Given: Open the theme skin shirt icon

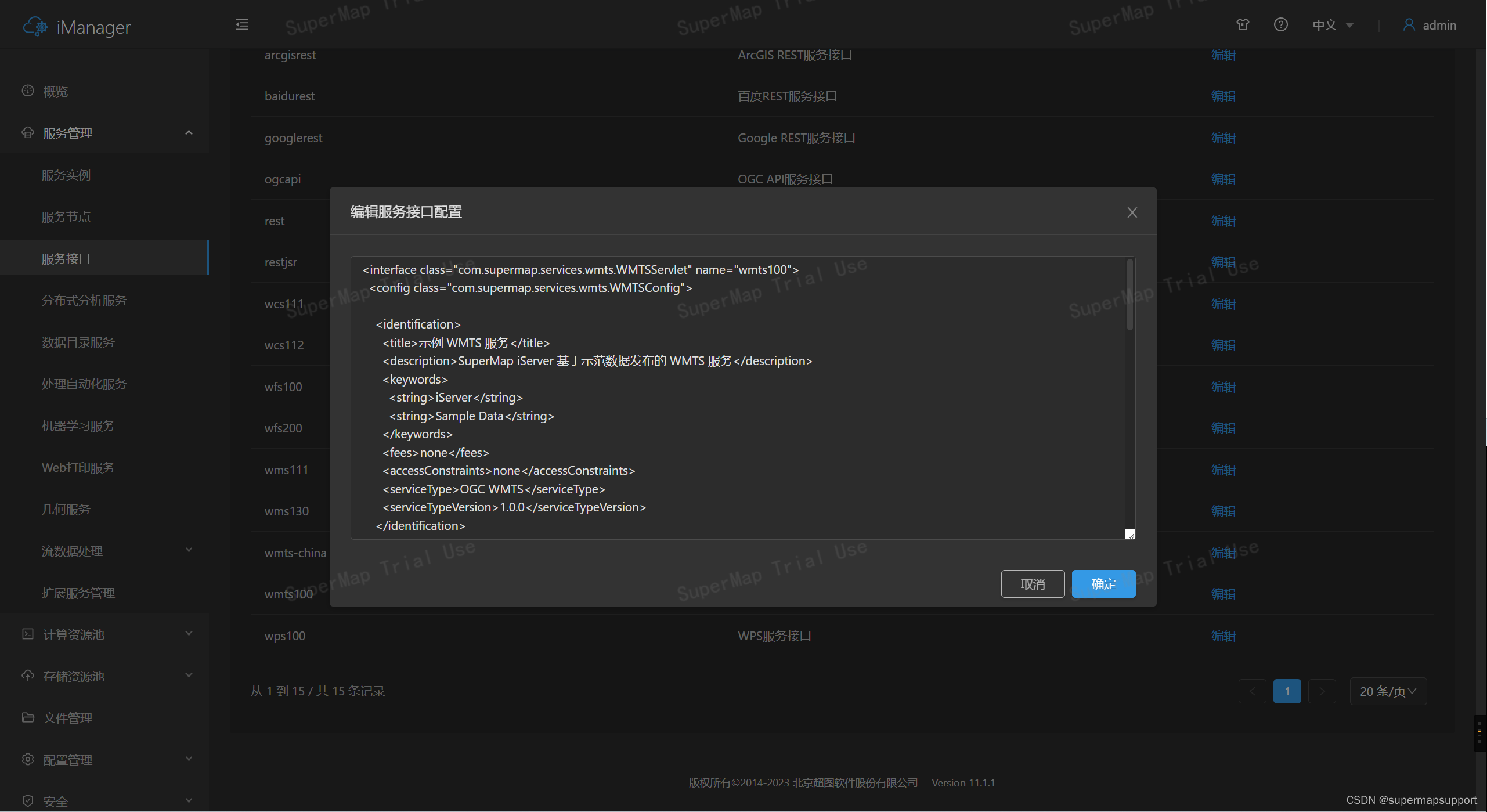Looking at the screenshot, I should [x=1243, y=24].
